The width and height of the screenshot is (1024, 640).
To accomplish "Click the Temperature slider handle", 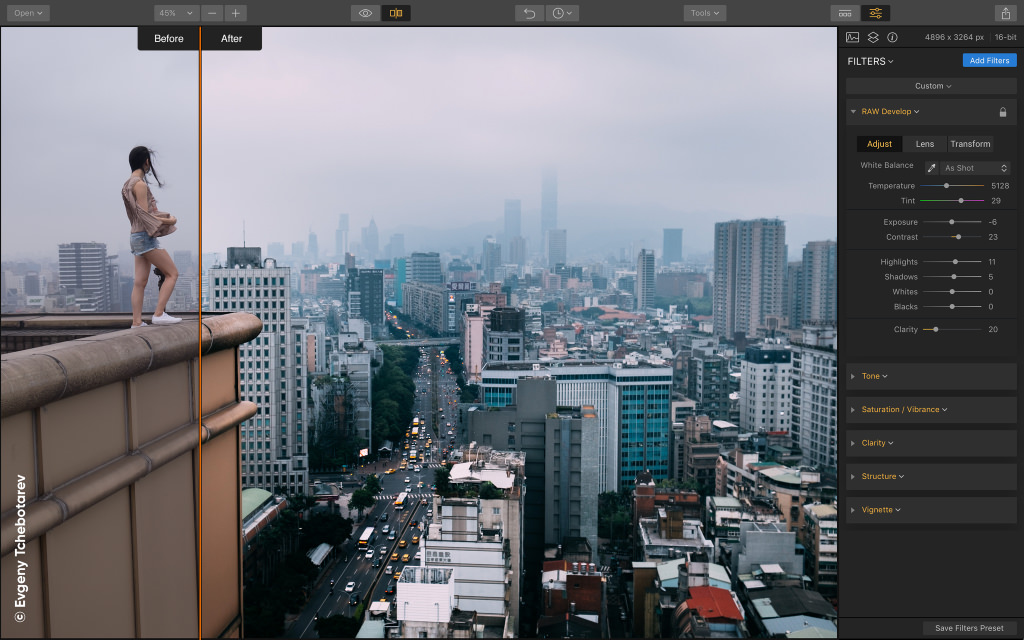I will tap(946, 186).
